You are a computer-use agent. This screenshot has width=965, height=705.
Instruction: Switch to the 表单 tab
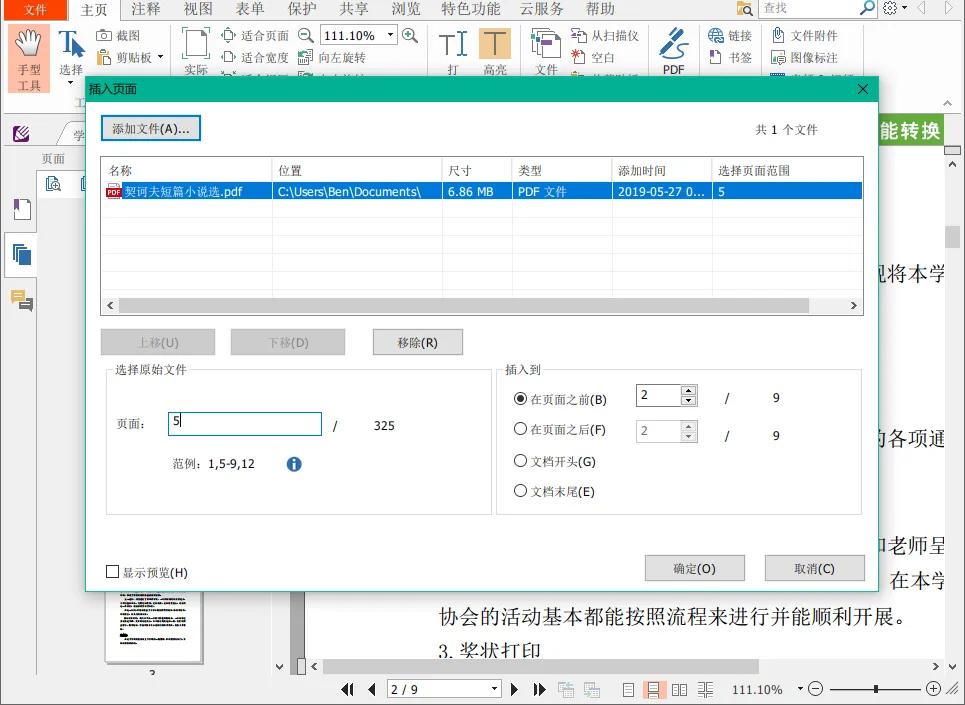[x=250, y=9]
